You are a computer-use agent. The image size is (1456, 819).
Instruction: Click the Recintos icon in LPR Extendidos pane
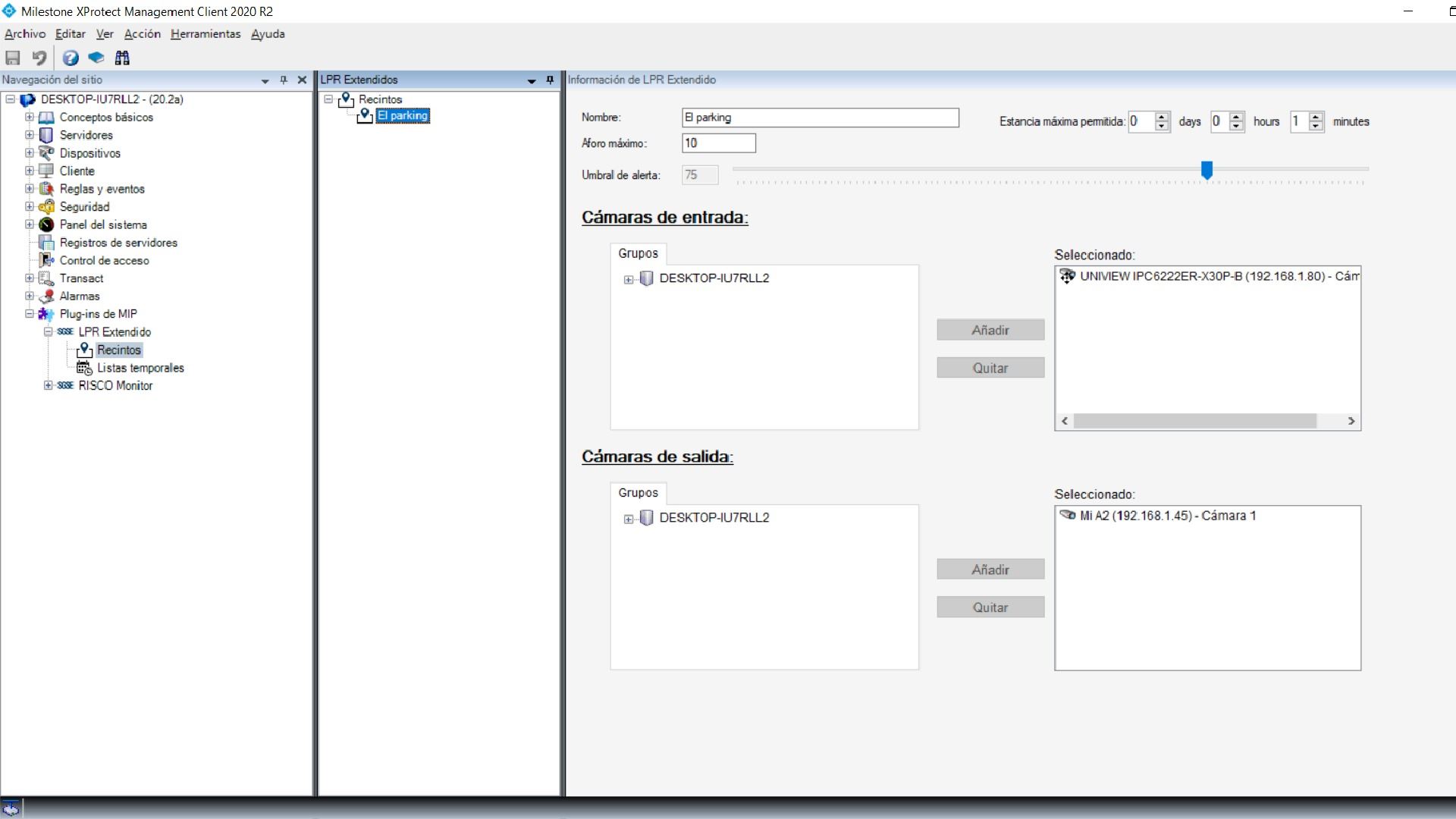tap(347, 99)
